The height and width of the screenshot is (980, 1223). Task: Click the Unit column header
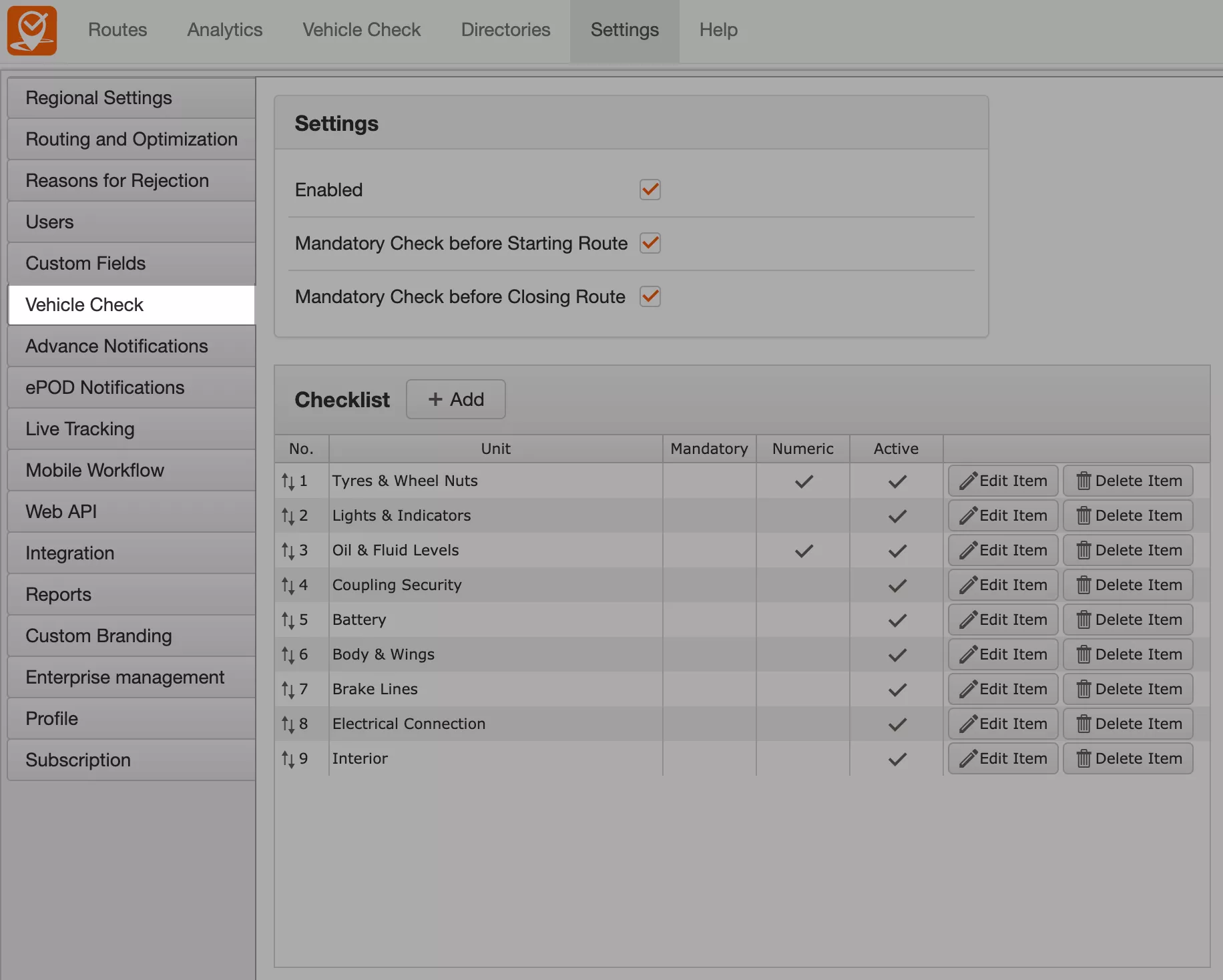click(x=496, y=449)
